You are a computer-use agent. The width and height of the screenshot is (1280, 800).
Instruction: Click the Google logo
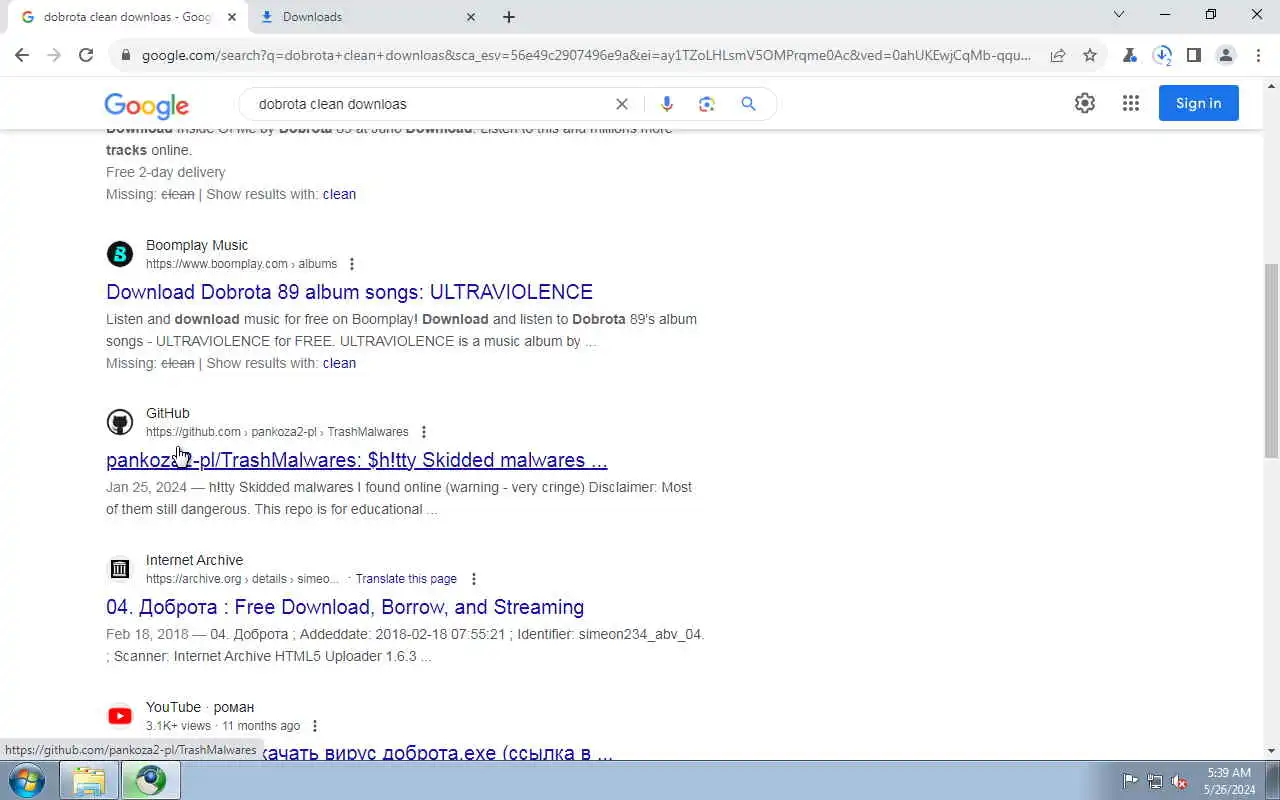click(x=147, y=105)
